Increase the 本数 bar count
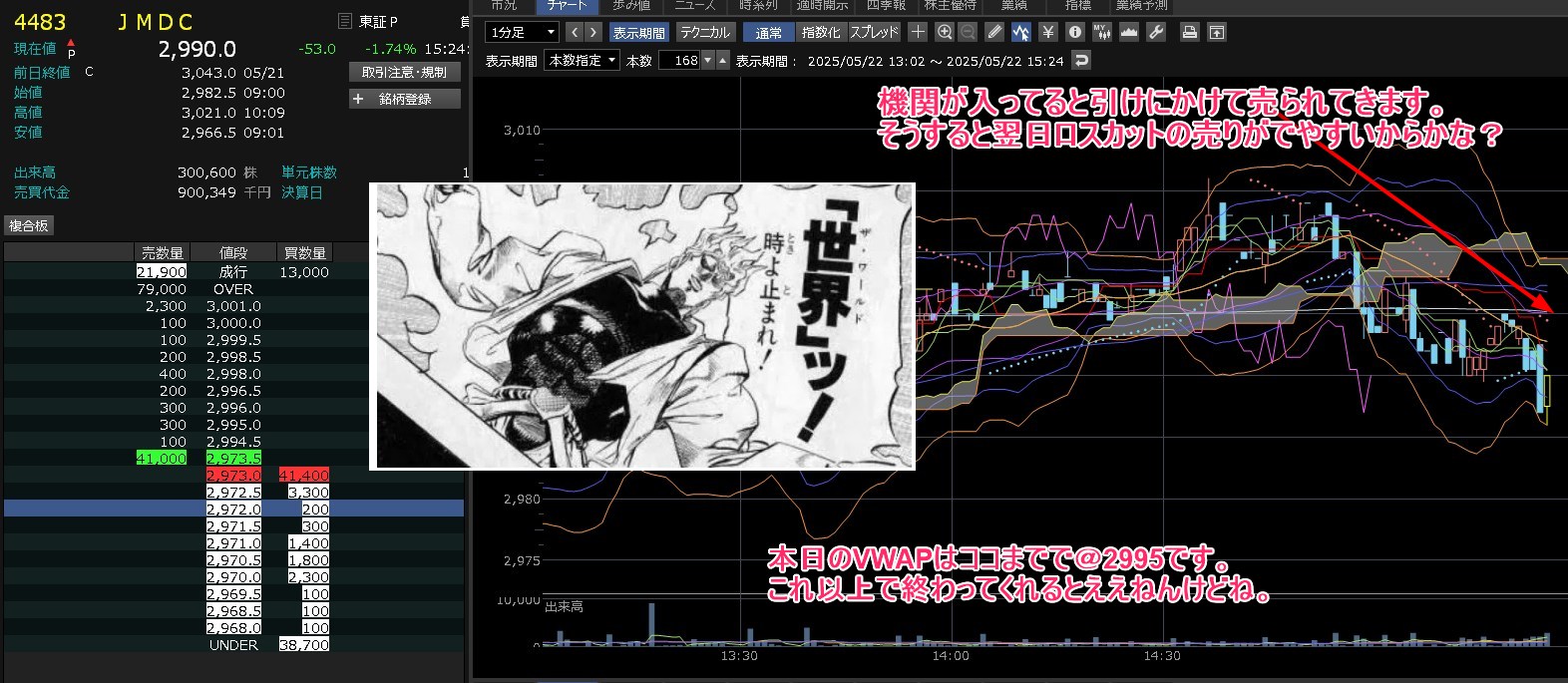Screen dimensions: 1568x683 723,61
